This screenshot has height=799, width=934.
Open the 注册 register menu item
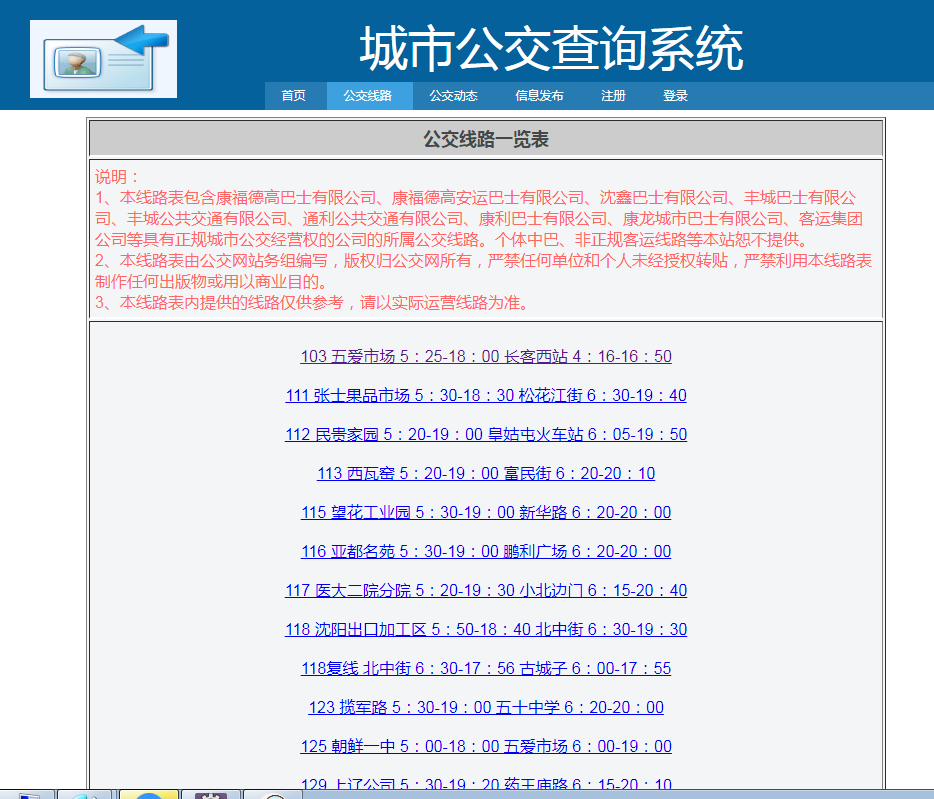pyautogui.click(x=613, y=96)
